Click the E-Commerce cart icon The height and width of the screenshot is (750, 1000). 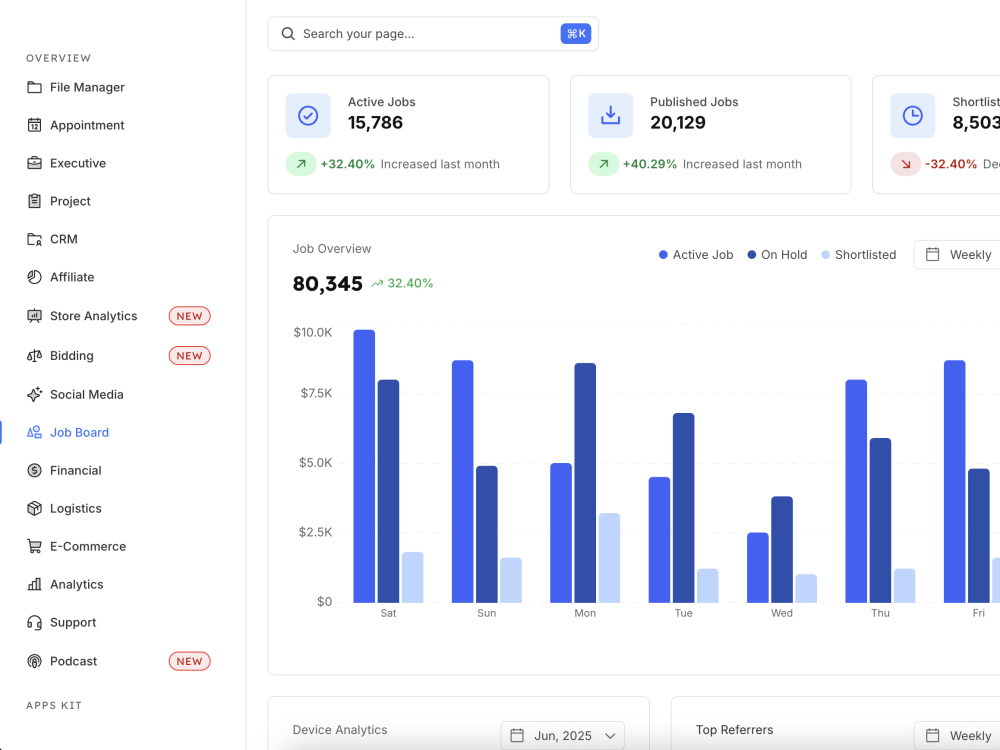34,547
